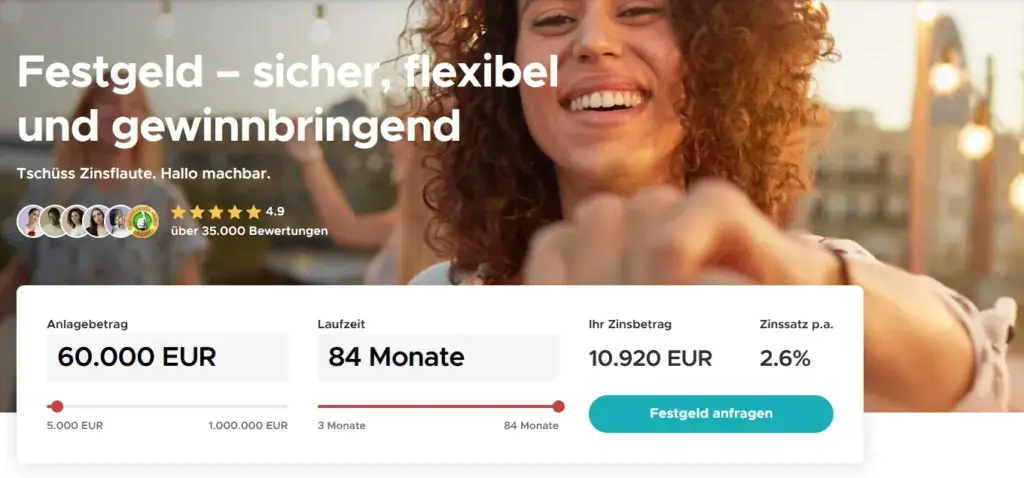
Task: Click the '3 Monate' minimum label
Action: (x=342, y=426)
